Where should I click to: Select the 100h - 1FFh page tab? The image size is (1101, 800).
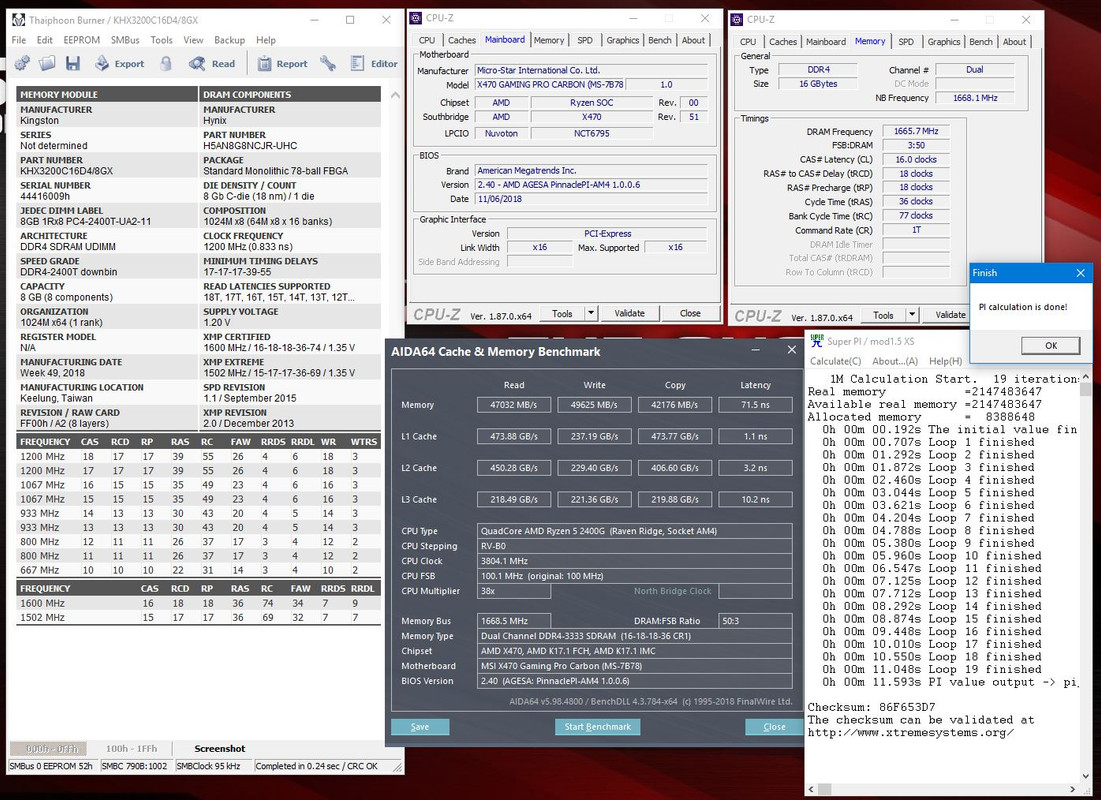coord(131,749)
